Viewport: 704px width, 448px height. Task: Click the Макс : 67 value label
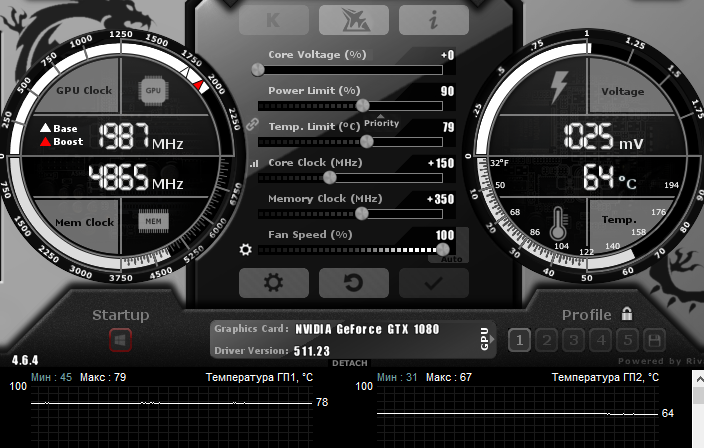[x=449, y=377]
